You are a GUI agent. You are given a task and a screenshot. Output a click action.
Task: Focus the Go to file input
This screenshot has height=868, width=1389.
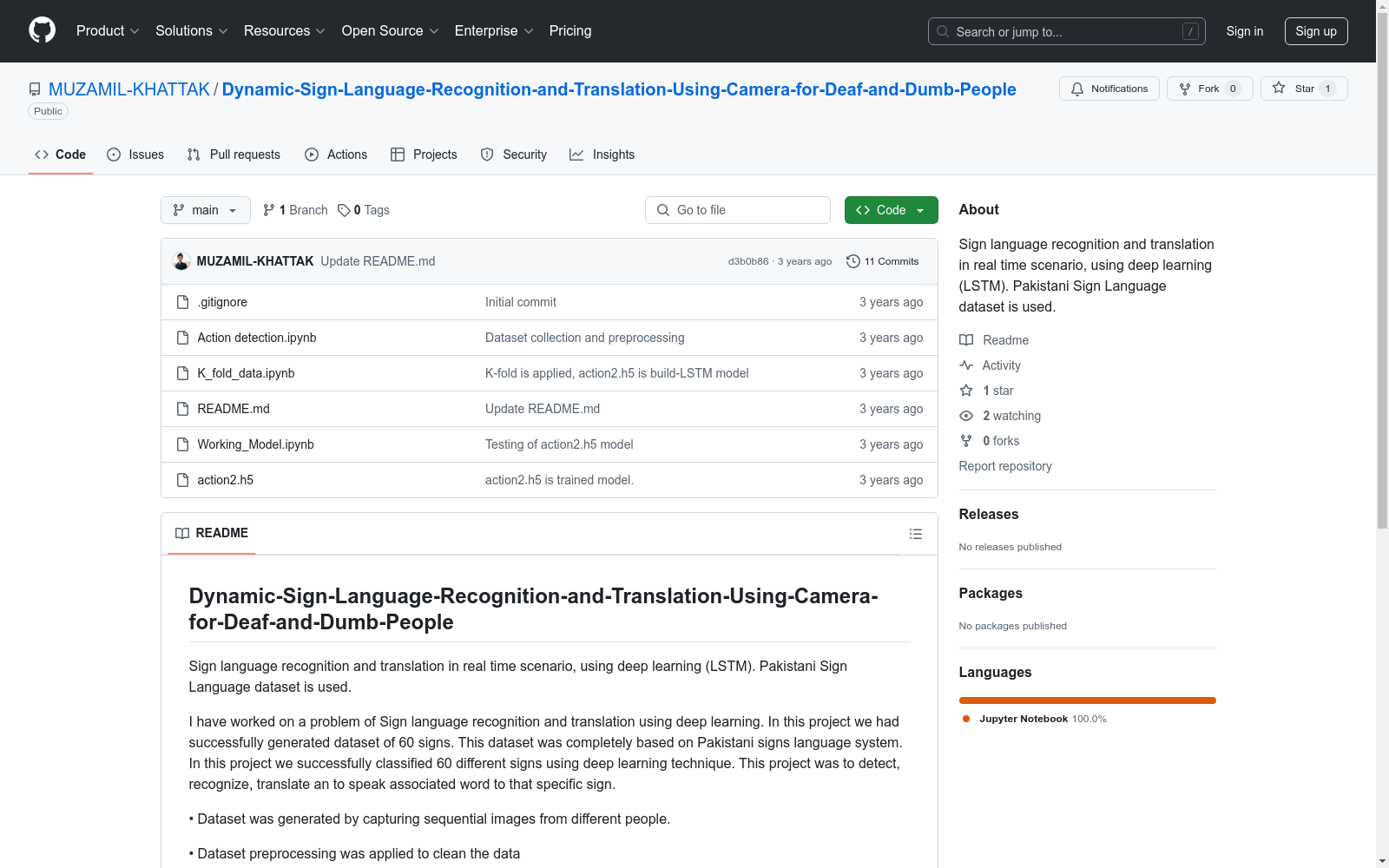click(738, 210)
